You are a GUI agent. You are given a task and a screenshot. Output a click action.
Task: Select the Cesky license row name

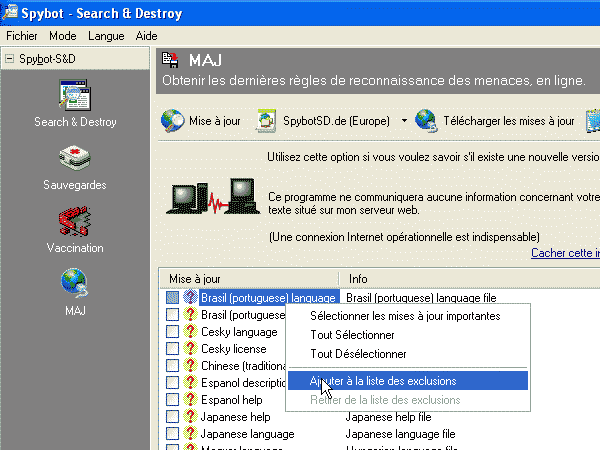(233, 349)
